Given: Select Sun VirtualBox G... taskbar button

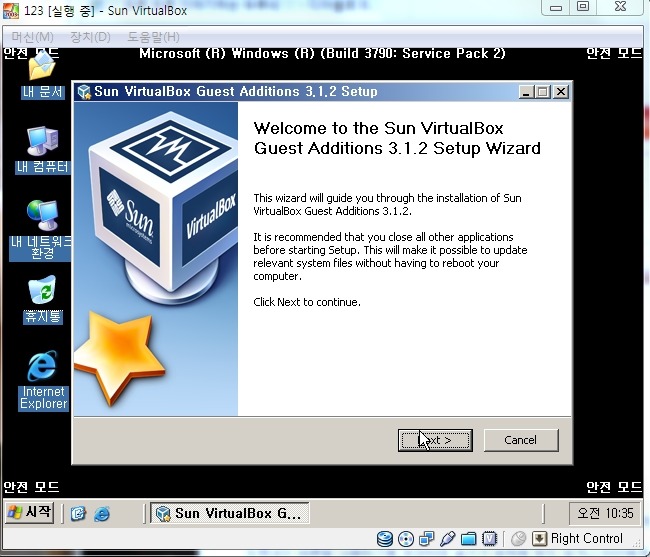Looking at the screenshot, I should point(229,513).
